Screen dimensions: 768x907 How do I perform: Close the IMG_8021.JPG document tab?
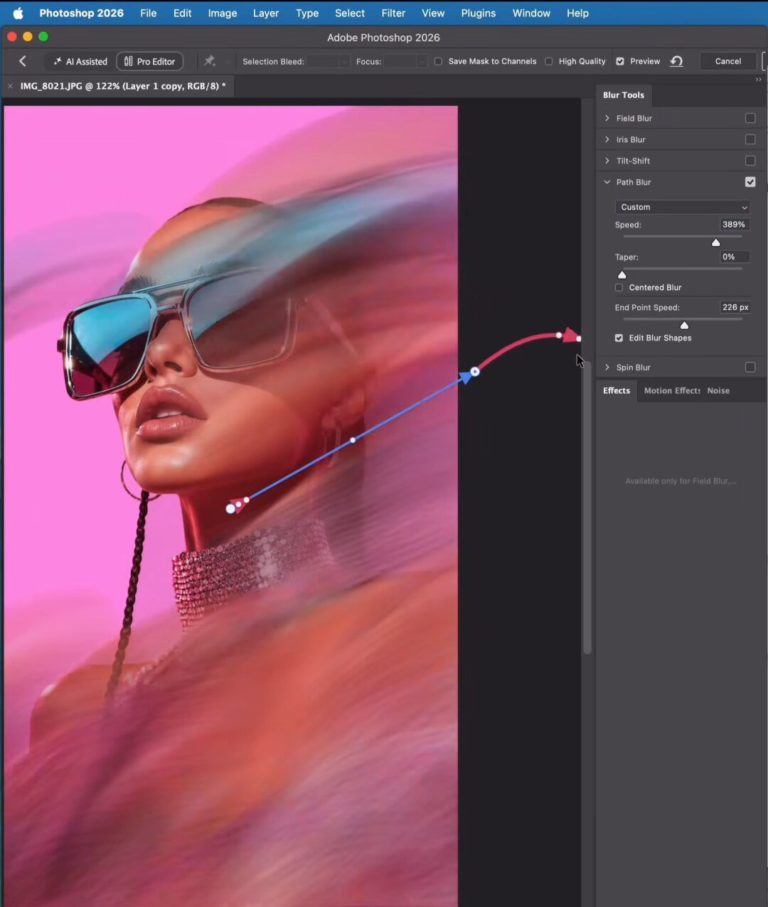tap(10, 86)
